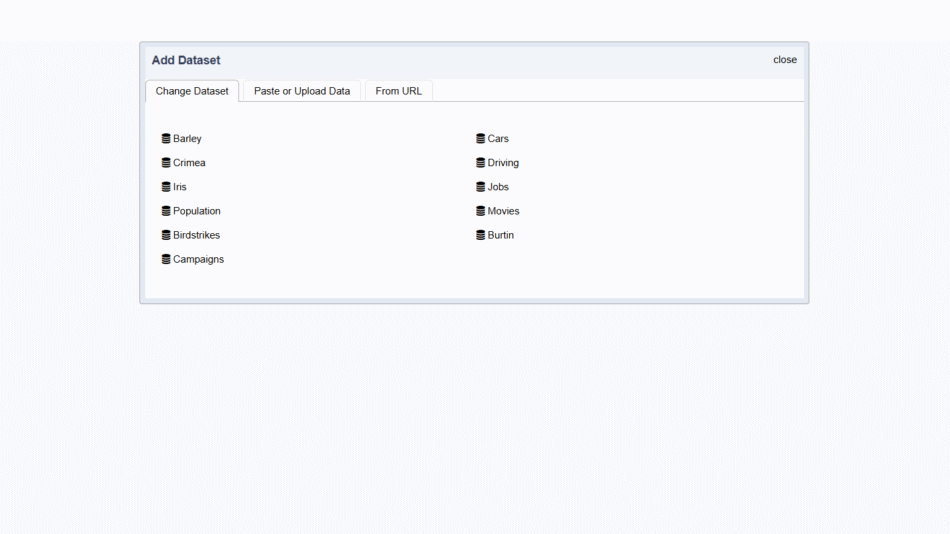Choose the Campaigns dataset link
The width and height of the screenshot is (950, 534).
[x=198, y=259]
